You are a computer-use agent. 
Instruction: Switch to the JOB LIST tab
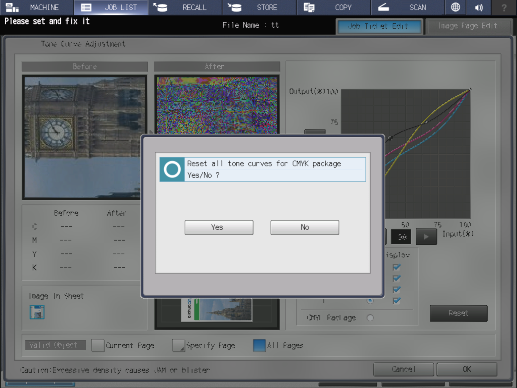[x=111, y=7]
